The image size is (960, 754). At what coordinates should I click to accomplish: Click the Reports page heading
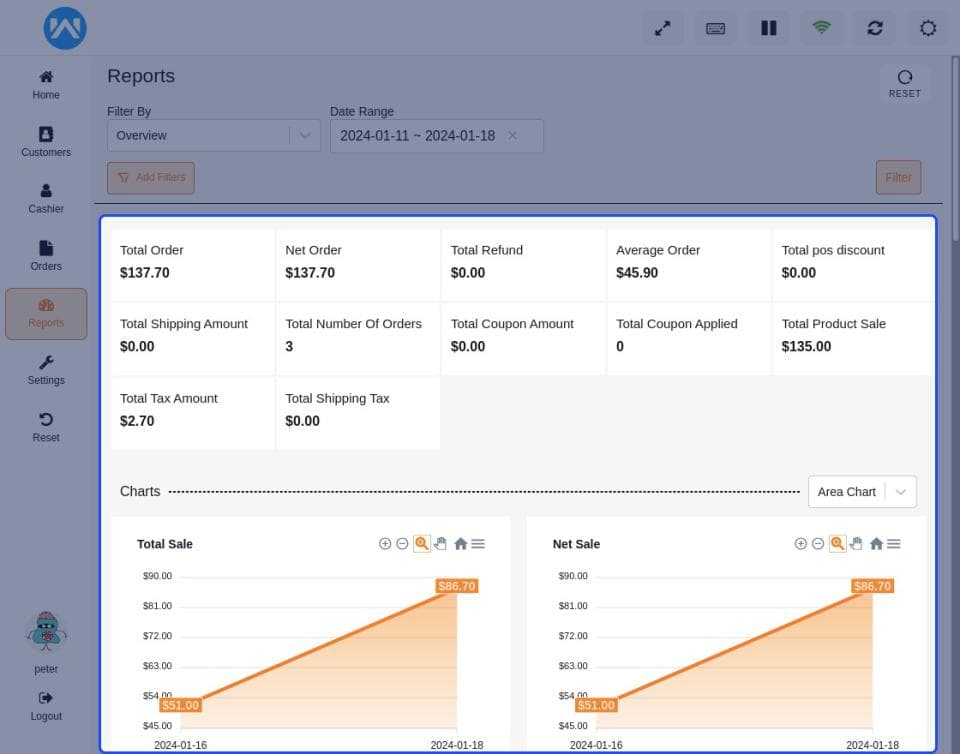(141, 76)
